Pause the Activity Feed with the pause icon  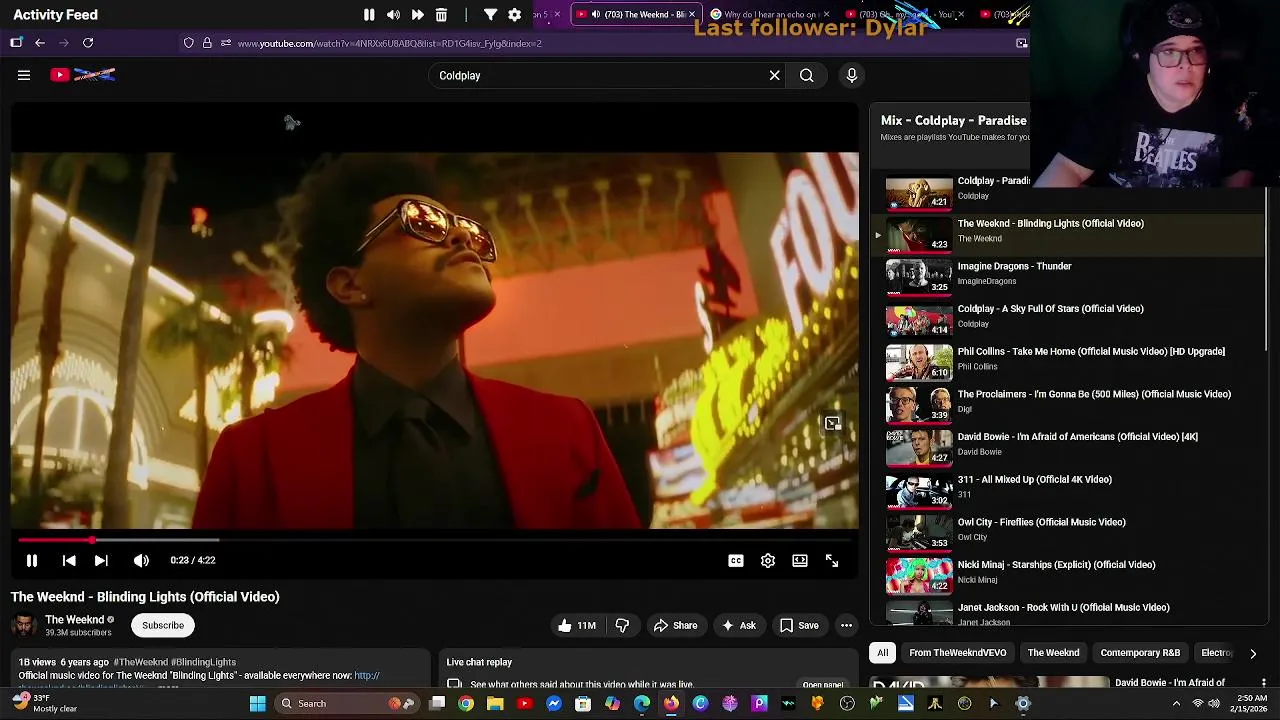click(369, 15)
